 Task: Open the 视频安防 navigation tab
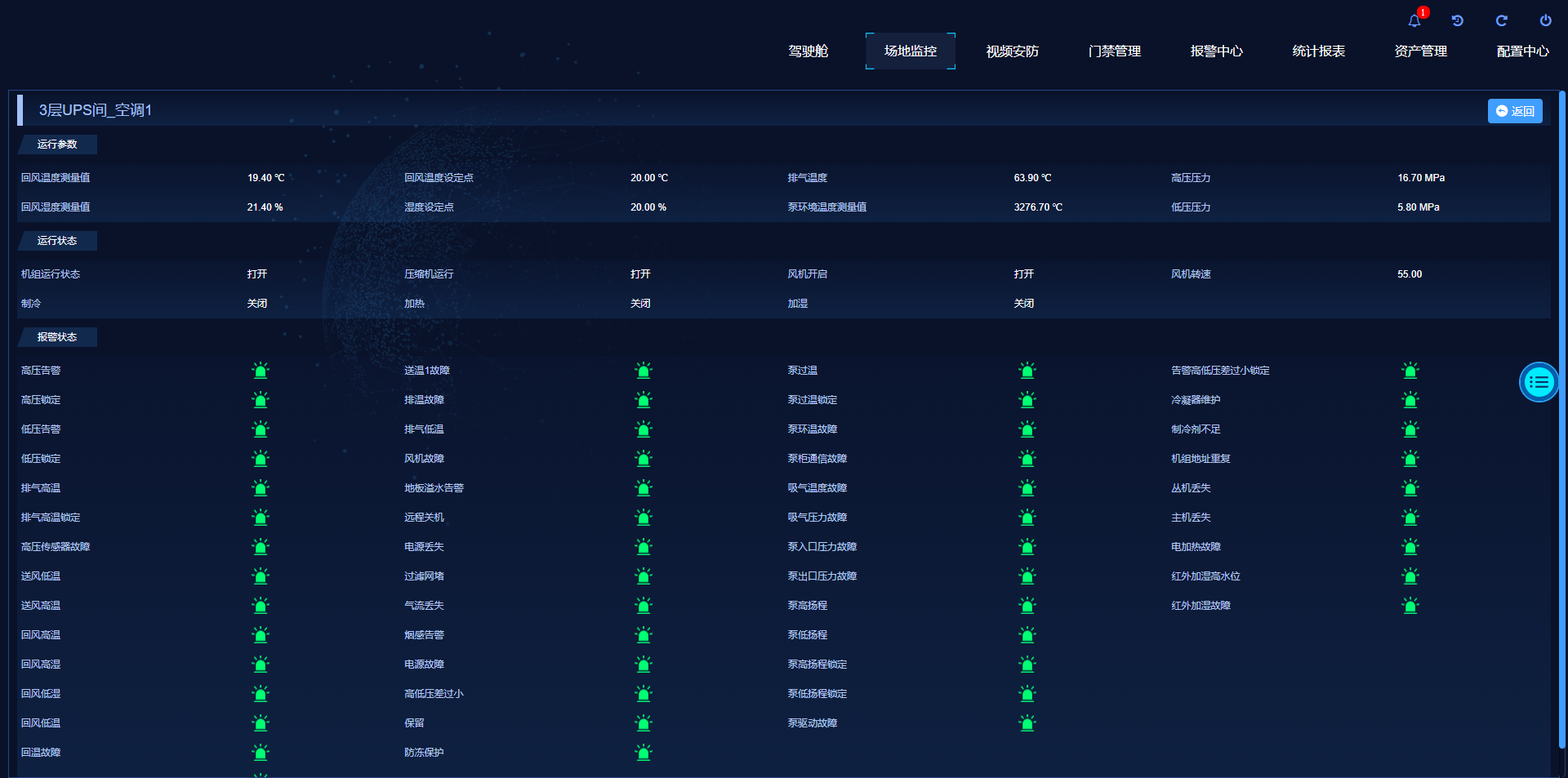click(x=1012, y=51)
